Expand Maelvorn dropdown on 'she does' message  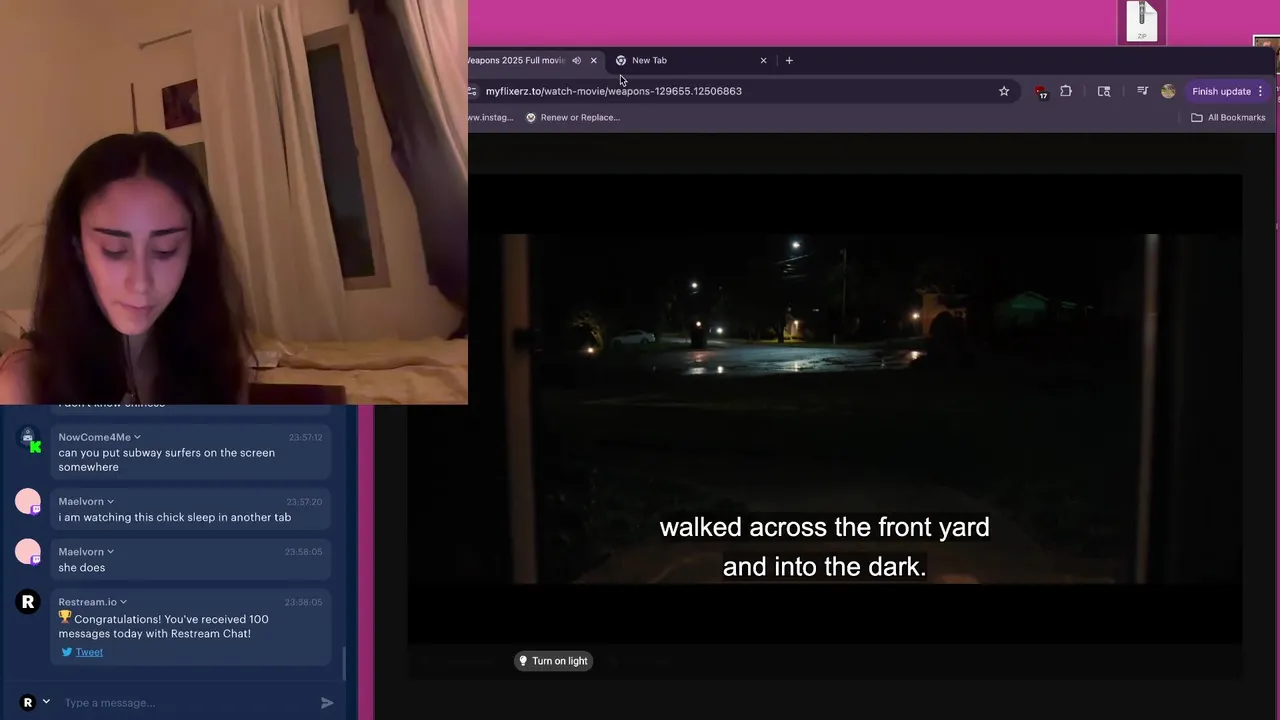click(x=110, y=552)
